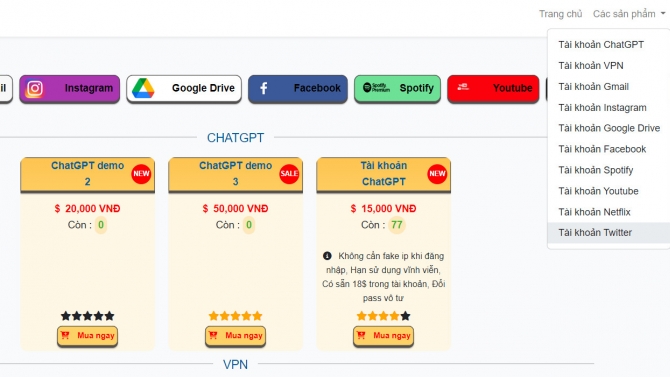Click cart icon in ChatGPT demo 2 buy button
The height and width of the screenshot is (377, 670).
coord(65,335)
